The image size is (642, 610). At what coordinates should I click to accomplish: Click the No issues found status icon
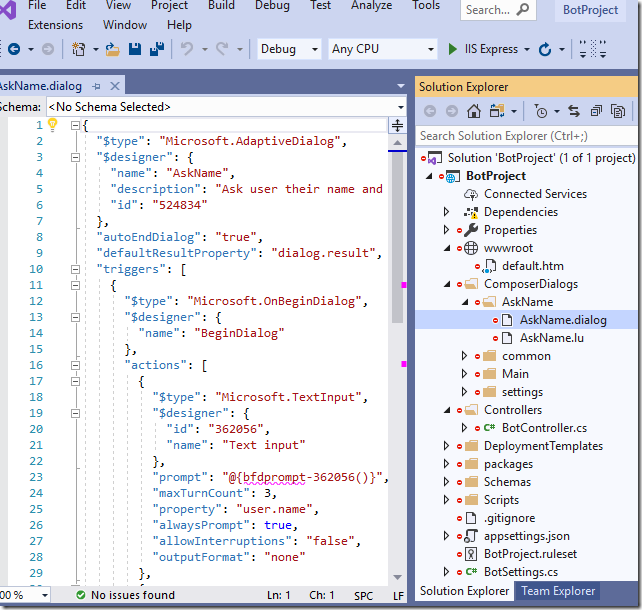[x=81, y=594]
